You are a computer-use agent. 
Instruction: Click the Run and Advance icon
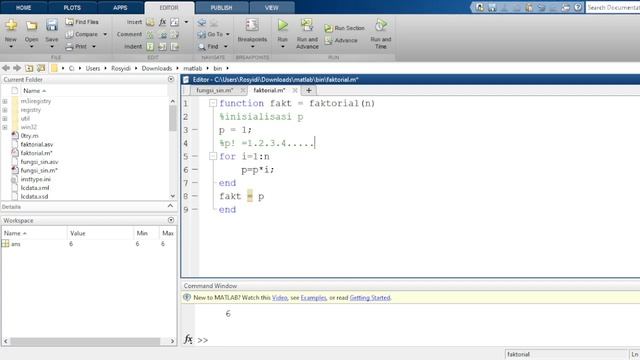point(307,25)
